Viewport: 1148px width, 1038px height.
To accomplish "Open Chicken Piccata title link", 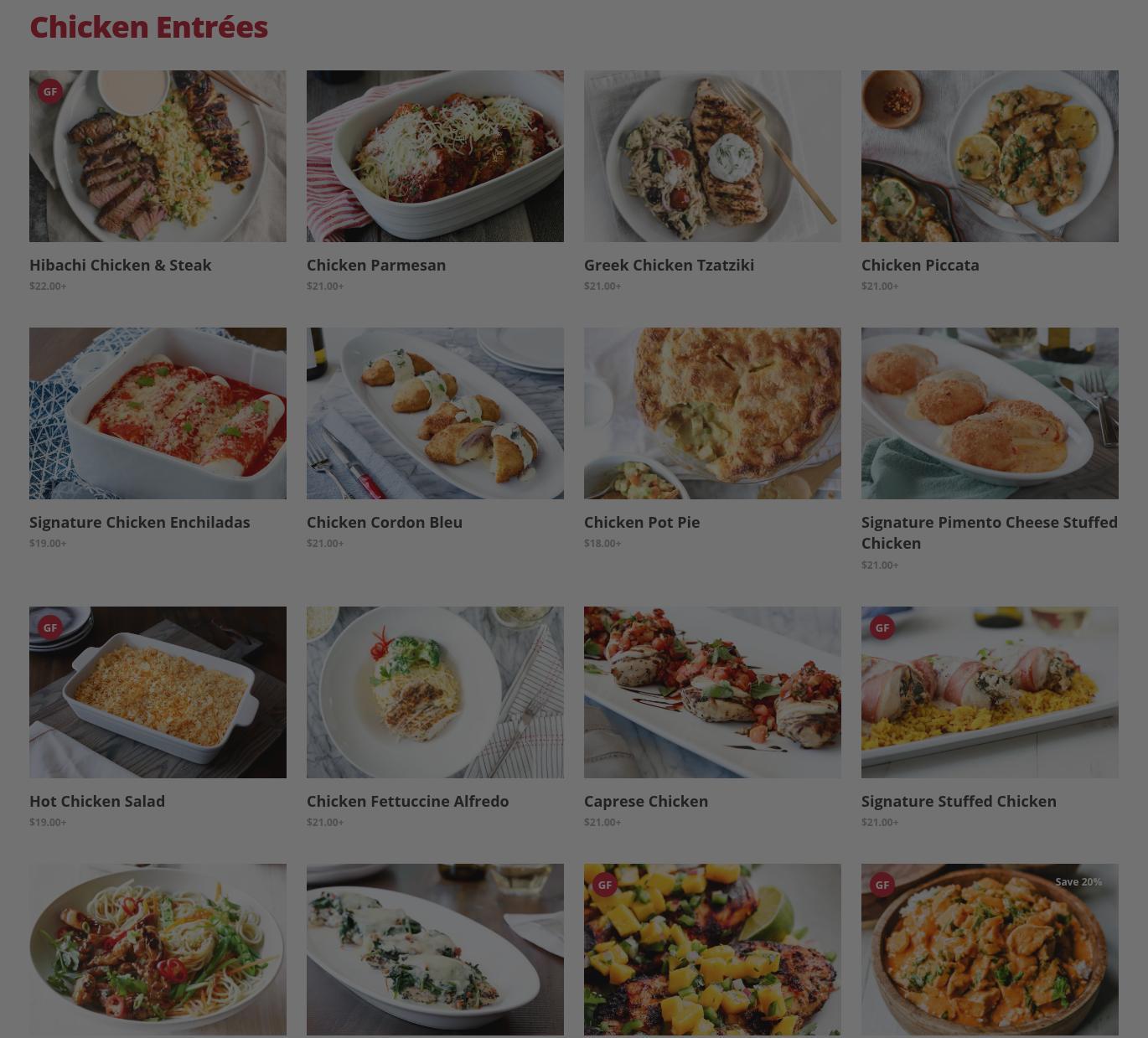I will click(x=920, y=265).
